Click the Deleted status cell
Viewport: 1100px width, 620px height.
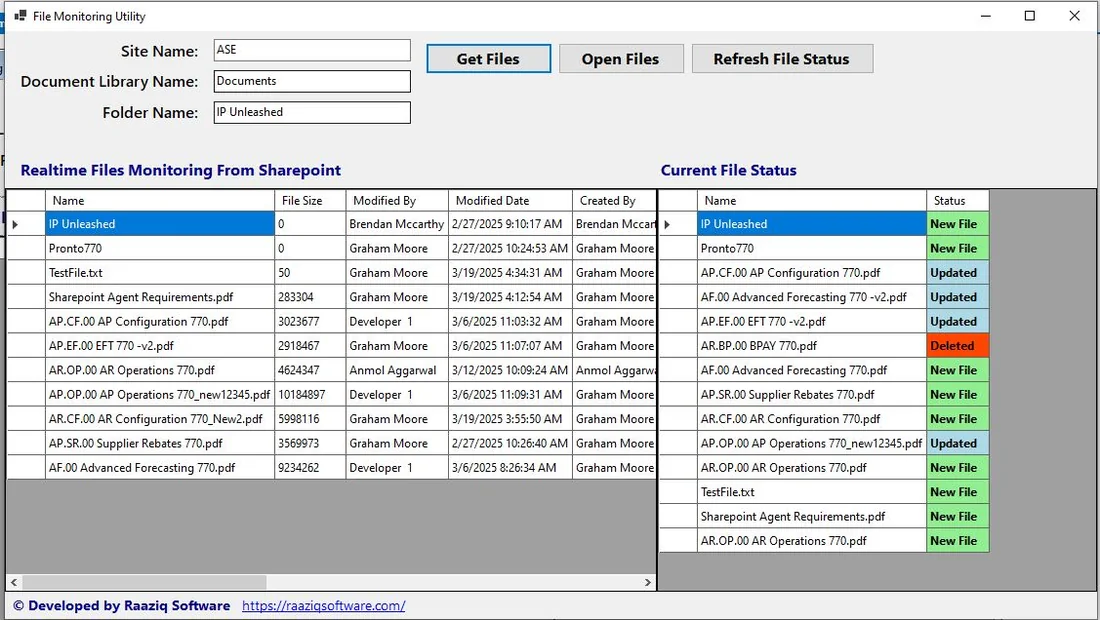958,346
